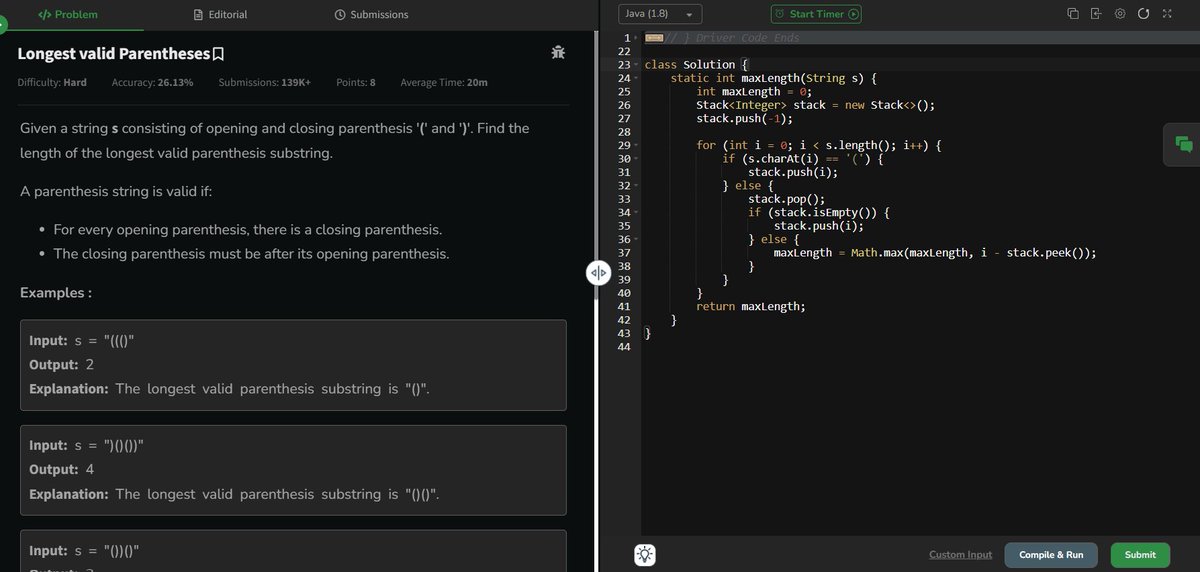This screenshot has width=1200, height=572.
Task: Enter fullscreen editor mode
Action: click(x=1166, y=15)
